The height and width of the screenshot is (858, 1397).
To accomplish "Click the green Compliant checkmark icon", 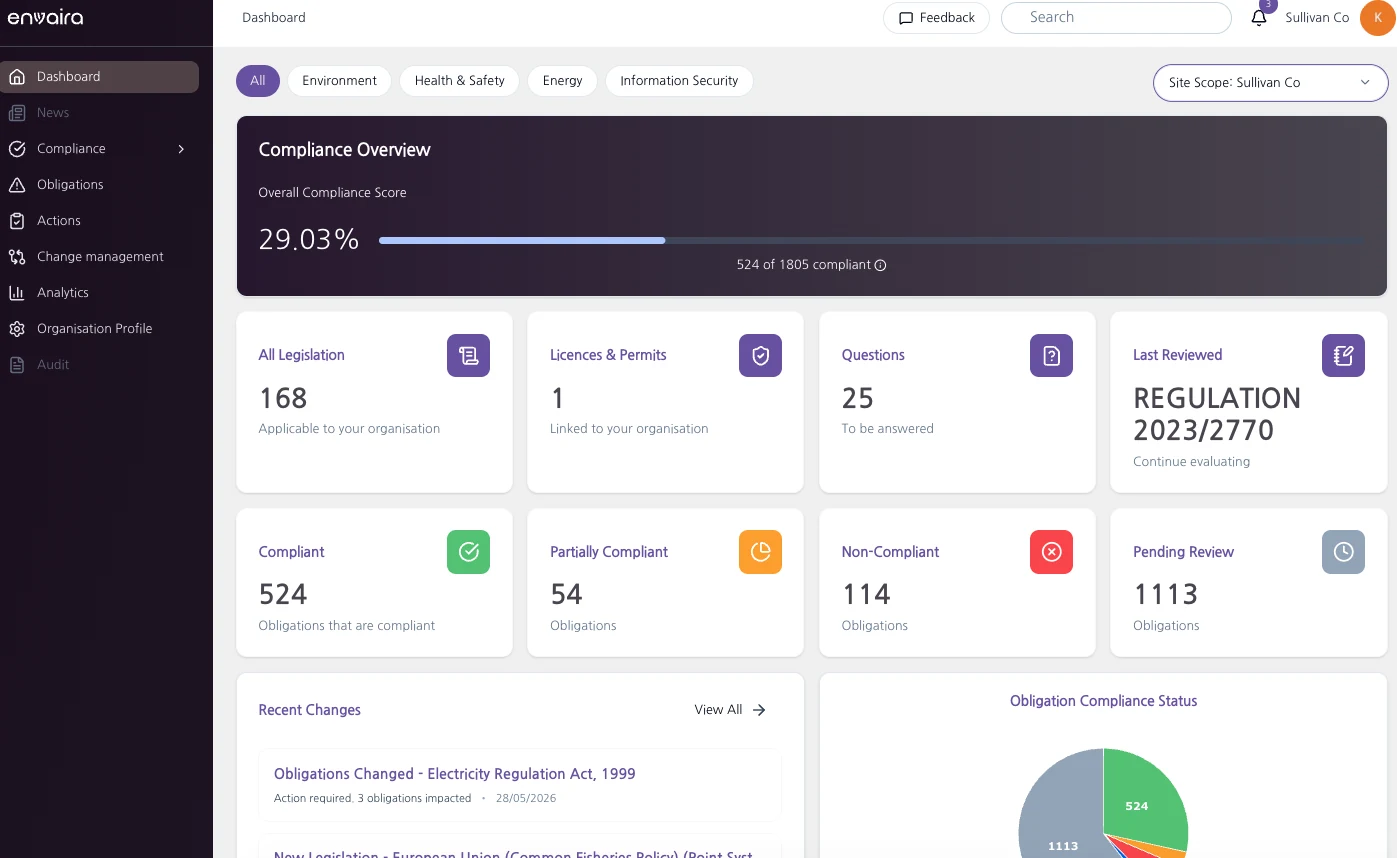I will point(468,552).
